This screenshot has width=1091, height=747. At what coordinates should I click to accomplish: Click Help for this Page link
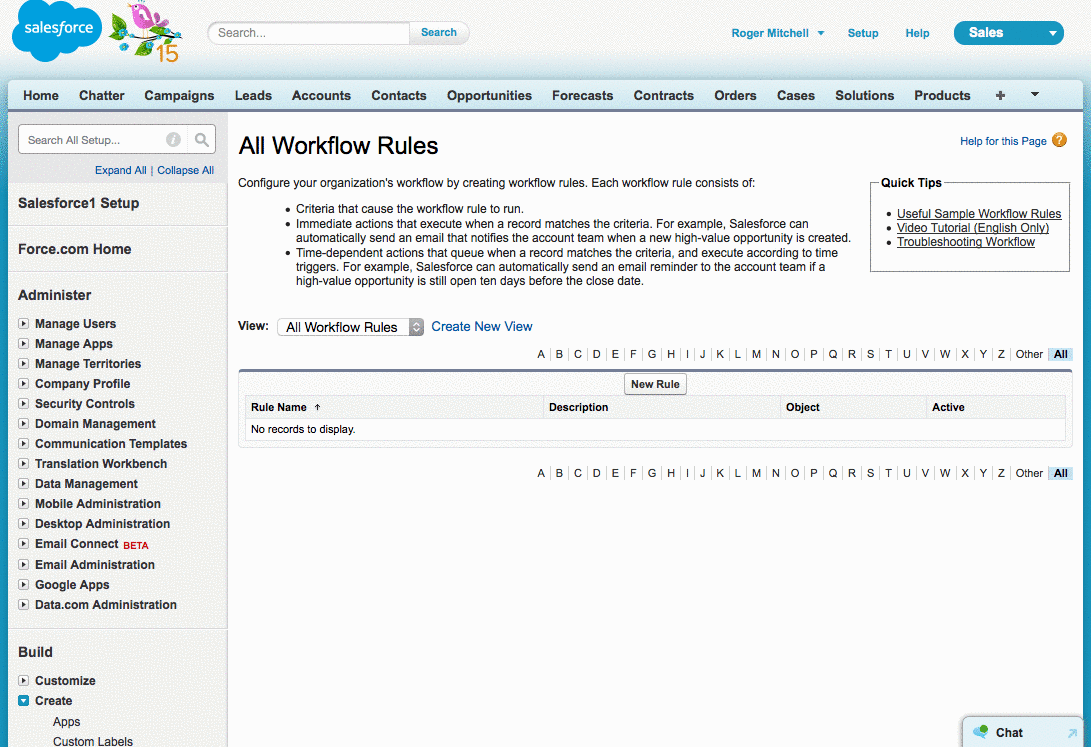pos(1003,141)
